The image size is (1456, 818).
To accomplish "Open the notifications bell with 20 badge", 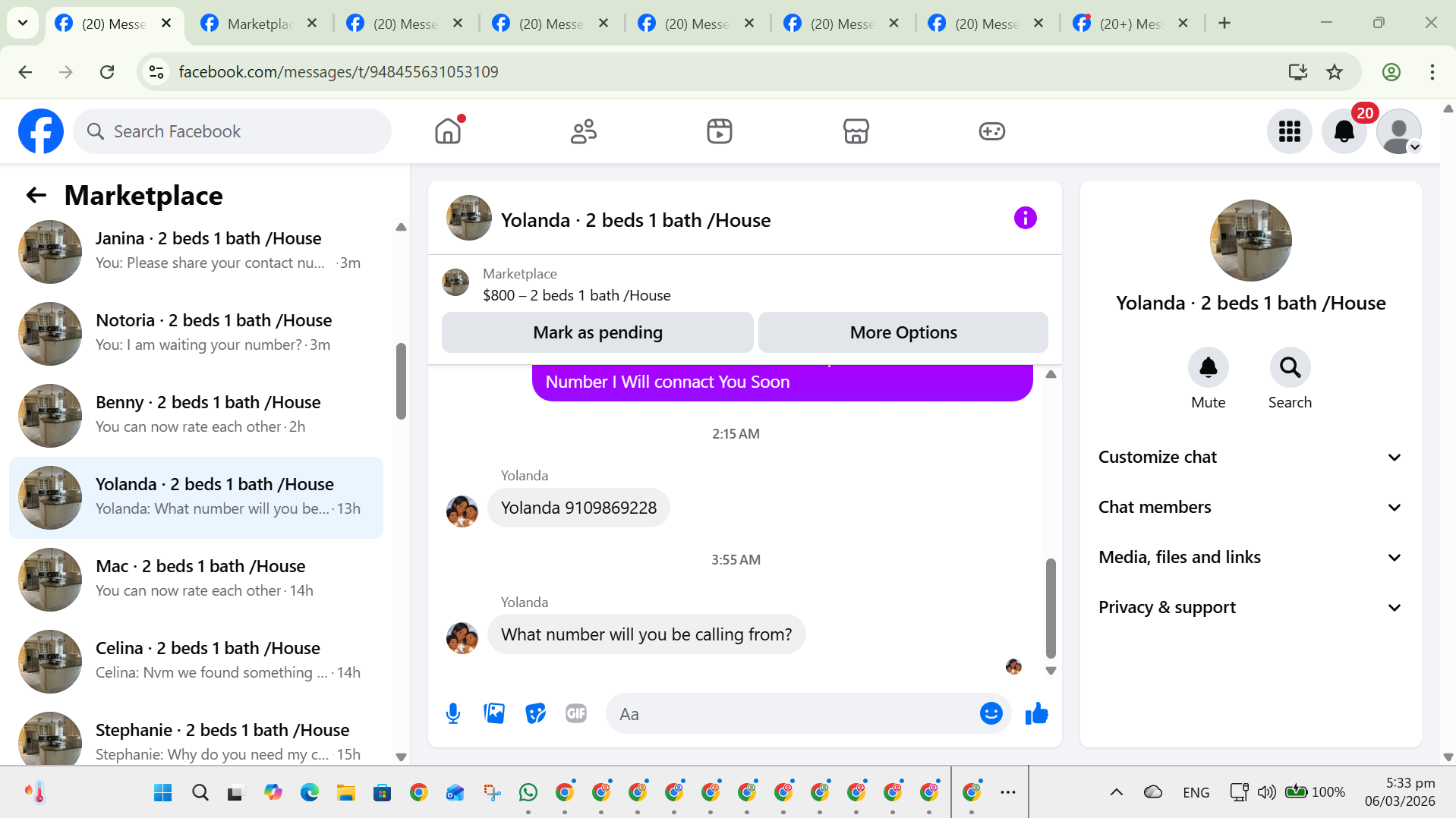I will [x=1344, y=131].
